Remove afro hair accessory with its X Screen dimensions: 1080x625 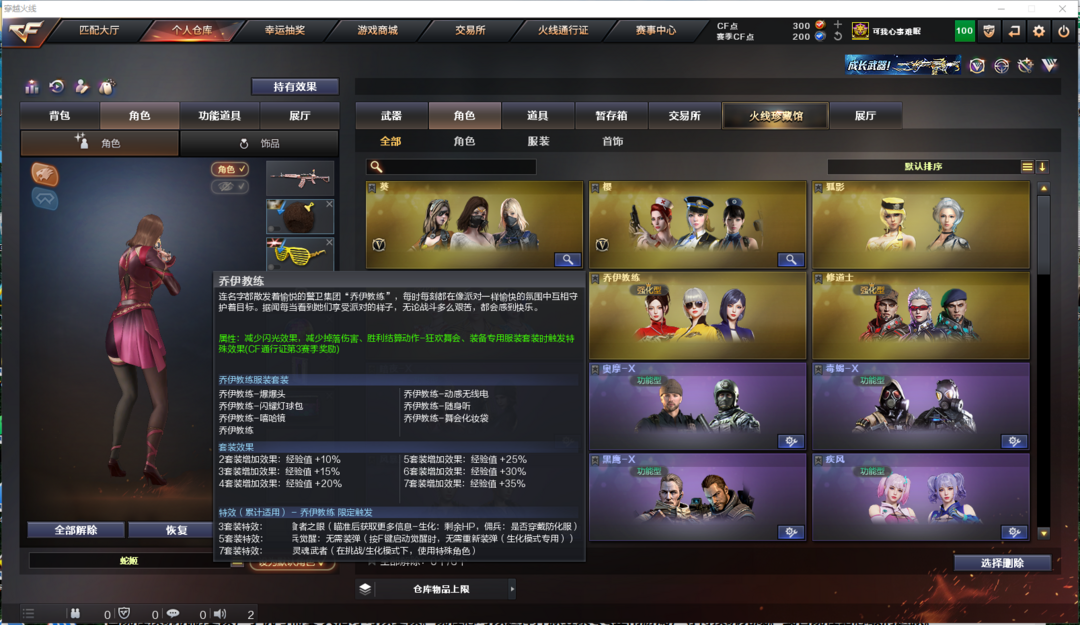(x=329, y=204)
